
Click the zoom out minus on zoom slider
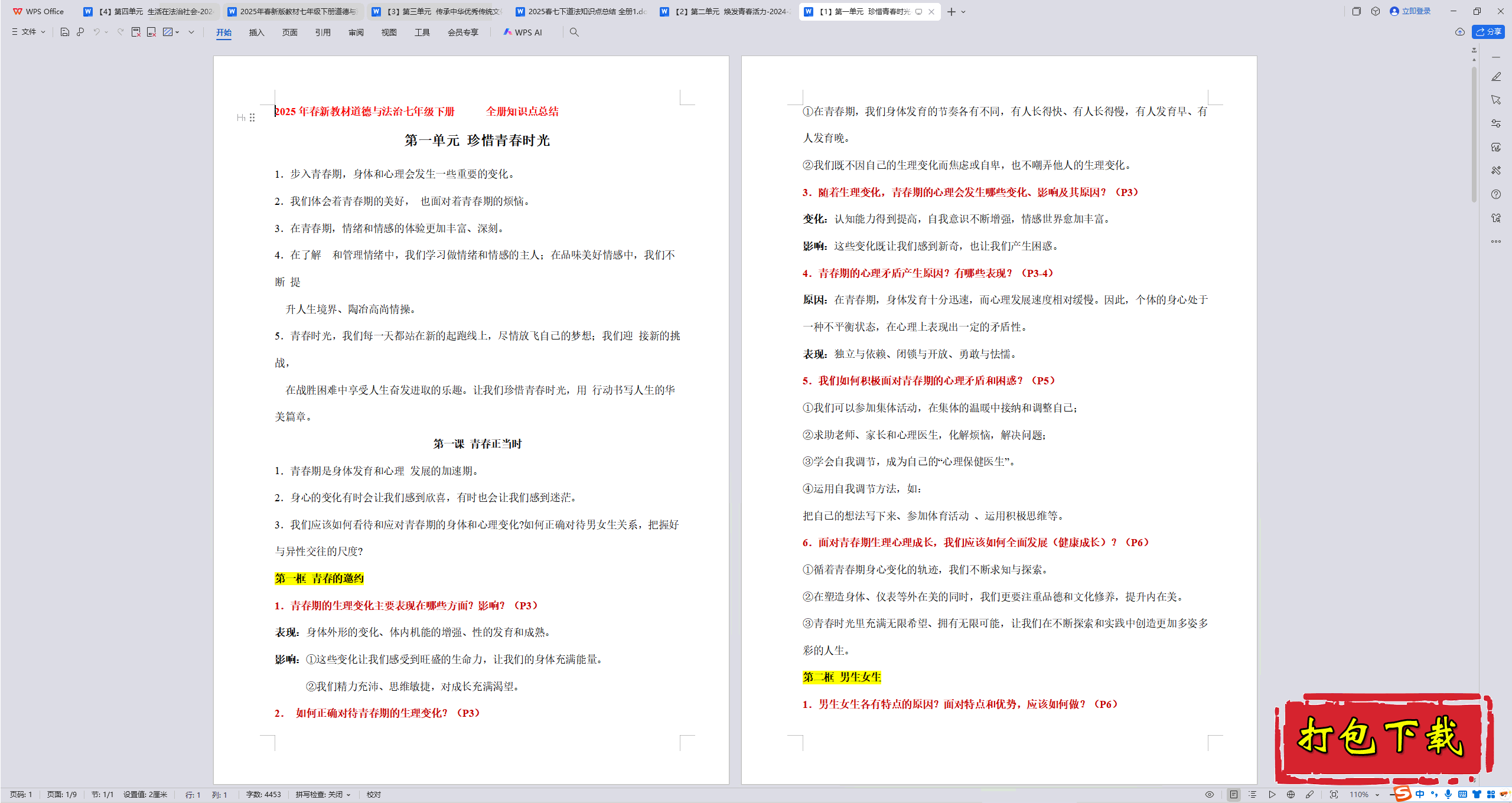[1392, 795]
